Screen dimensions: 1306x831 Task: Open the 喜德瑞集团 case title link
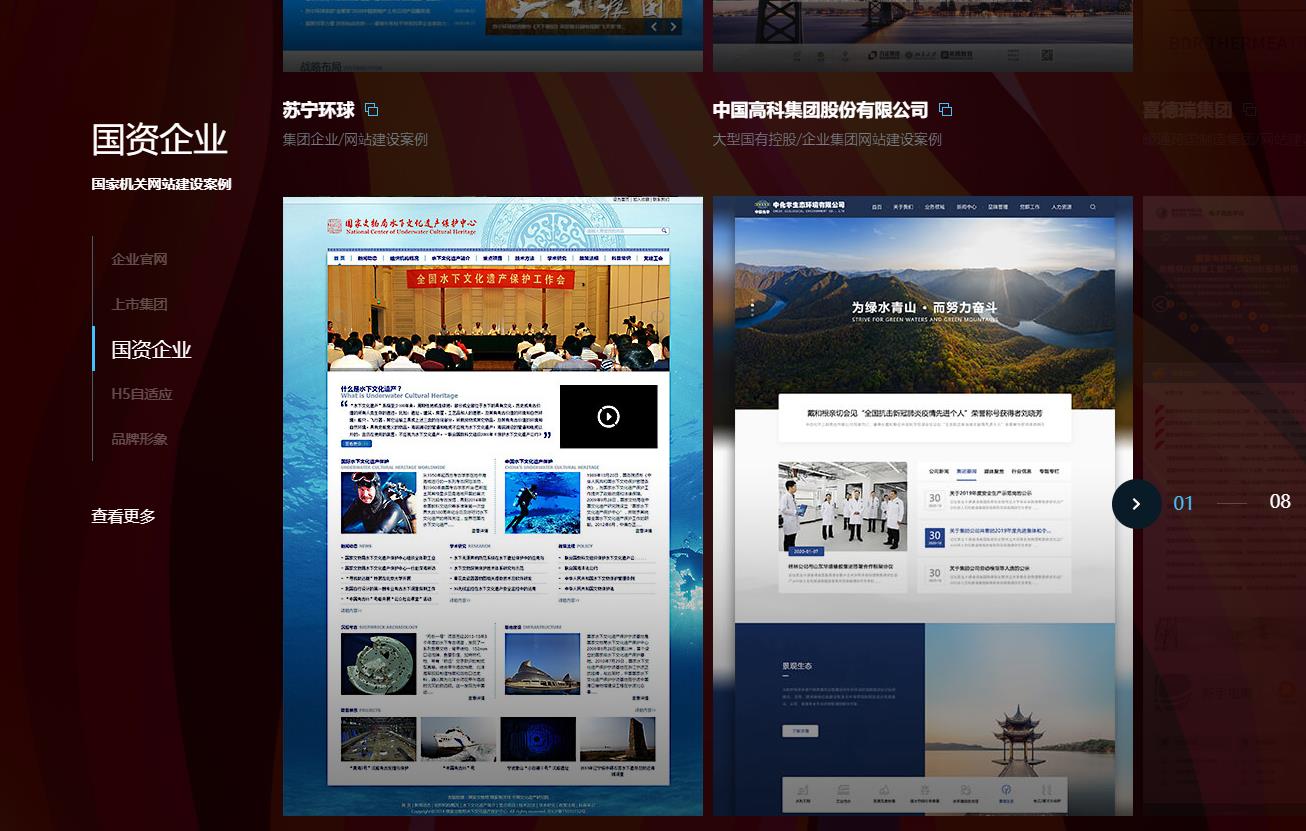click(x=1187, y=110)
